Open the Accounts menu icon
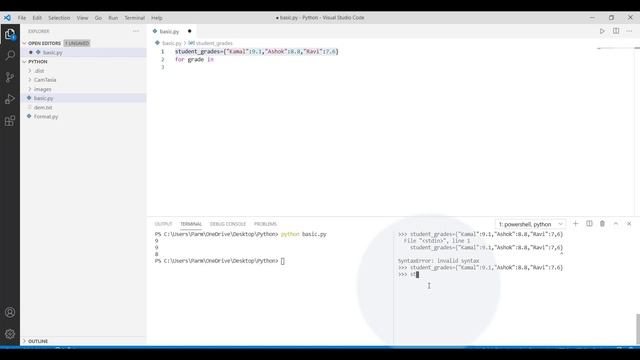This screenshot has height=360, width=640. [10, 312]
